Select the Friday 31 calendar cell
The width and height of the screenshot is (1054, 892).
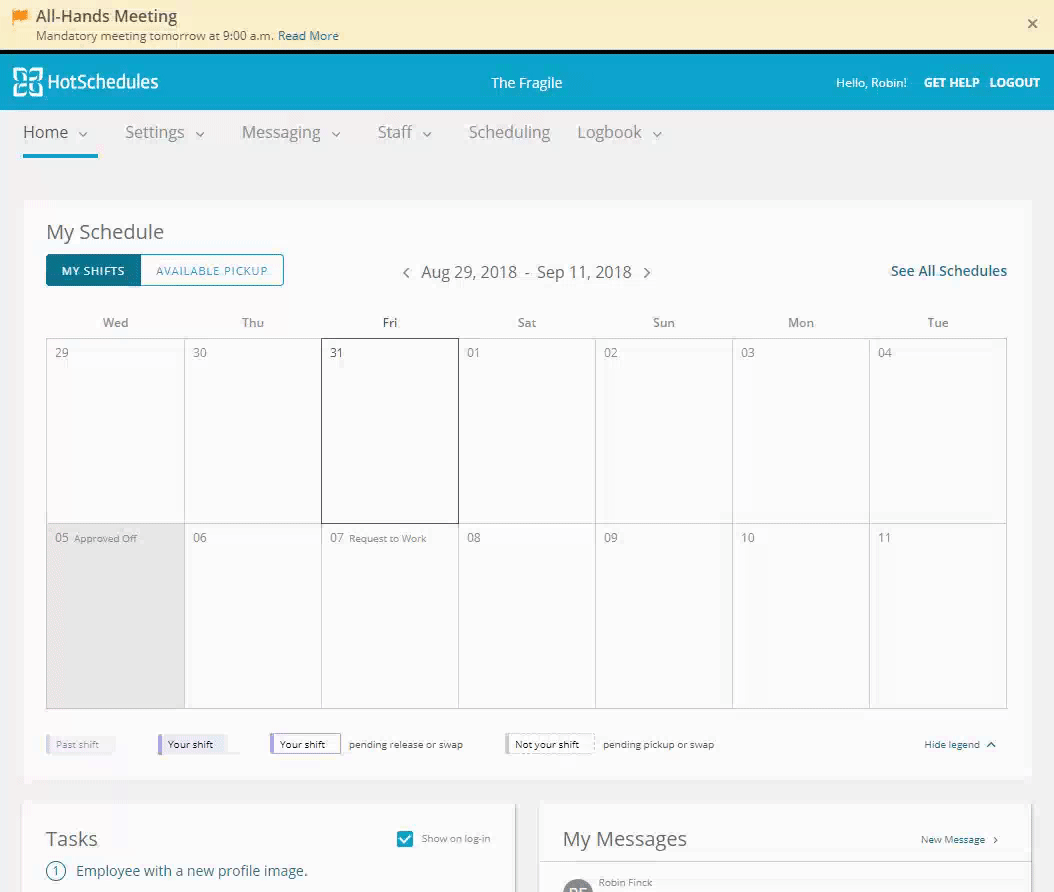[390, 431]
